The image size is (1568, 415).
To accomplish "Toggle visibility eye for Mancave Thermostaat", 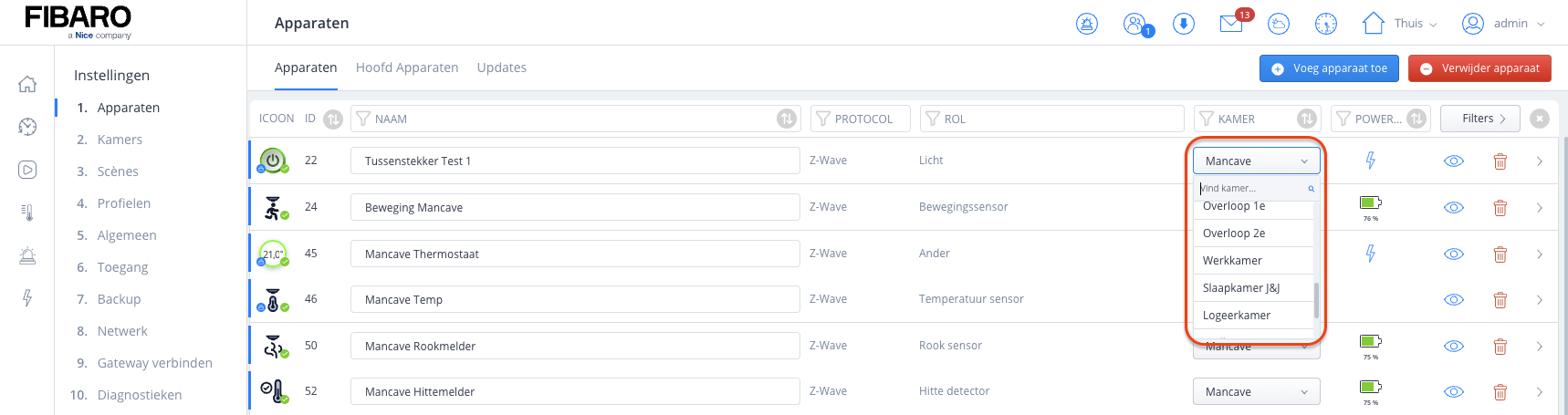I will [x=1454, y=254].
